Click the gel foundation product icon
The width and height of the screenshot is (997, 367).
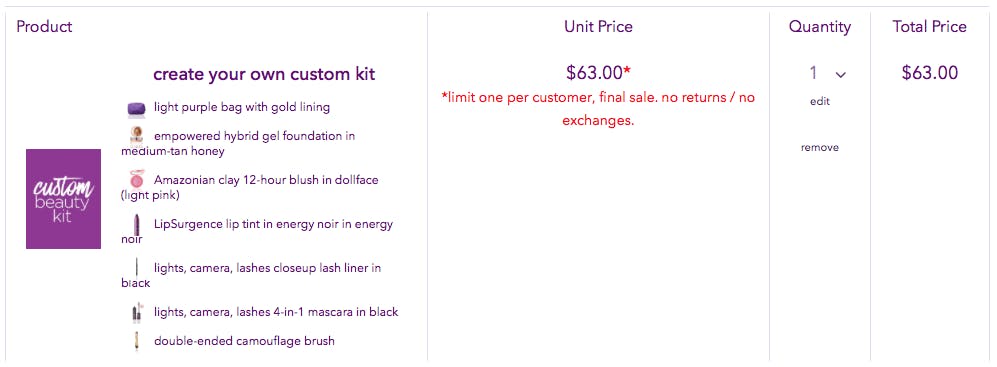pos(137,136)
